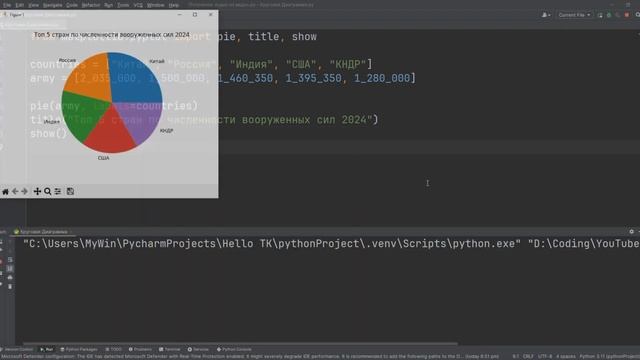Viewport: 640px width, 360px height.
Task: Open the Version Control tool window
Action: [x=17, y=349]
